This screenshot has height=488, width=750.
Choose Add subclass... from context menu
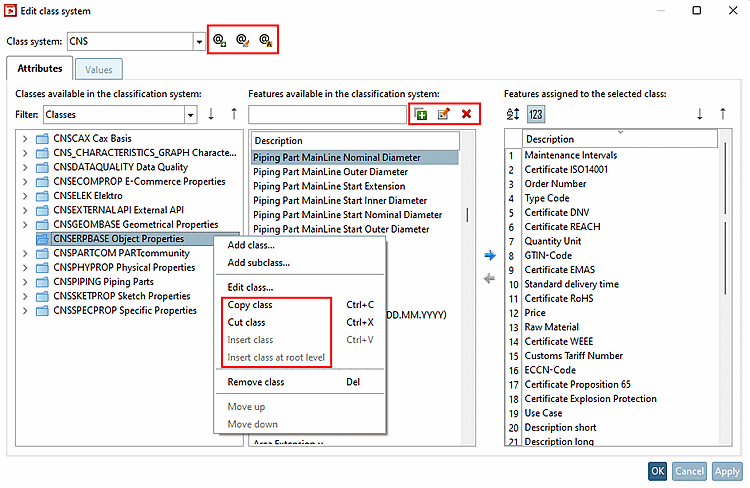pyautogui.click(x=258, y=263)
